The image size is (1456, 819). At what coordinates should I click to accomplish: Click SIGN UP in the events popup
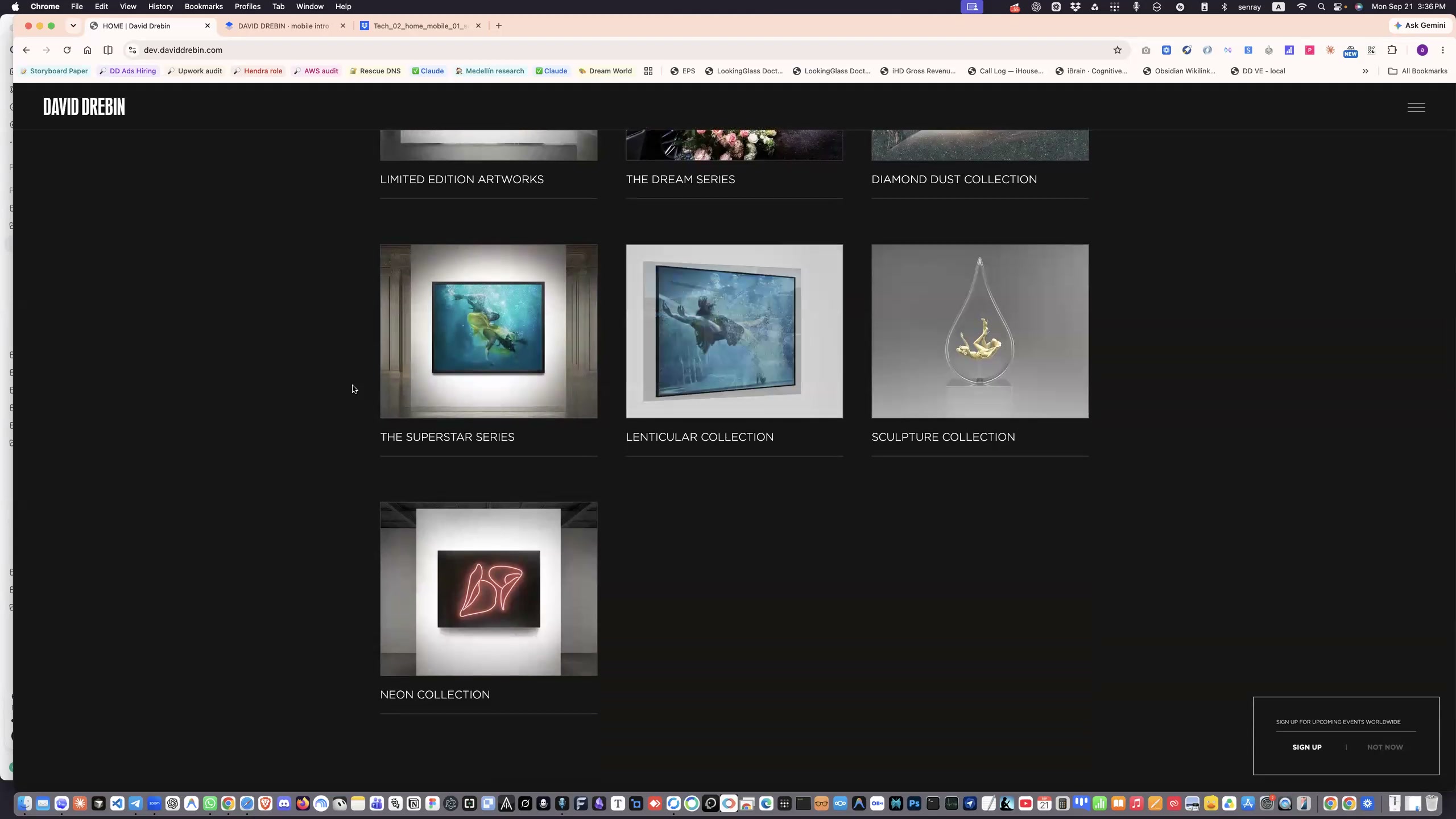[x=1307, y=747]
